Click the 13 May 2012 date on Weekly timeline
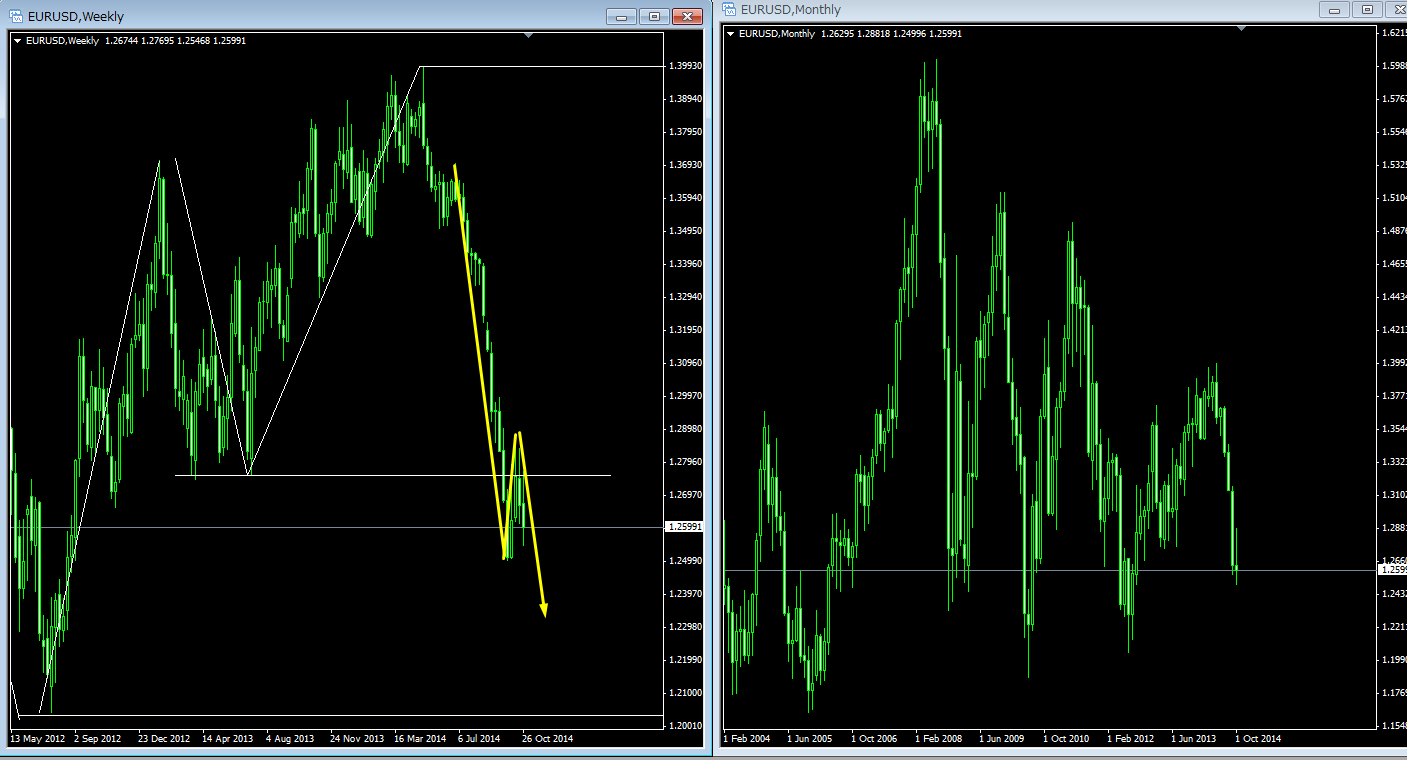Image resolution: width=1407 pixels, height=760 pixels. 37,739
